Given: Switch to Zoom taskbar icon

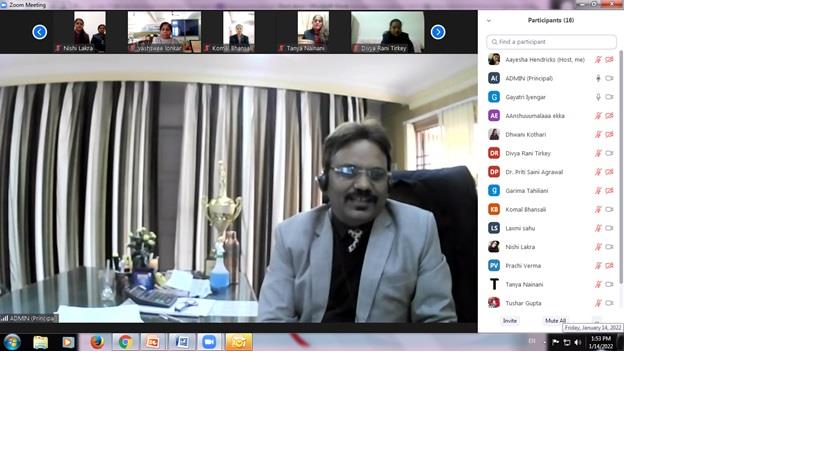Looking at the screenshot, I should (209, 342).
